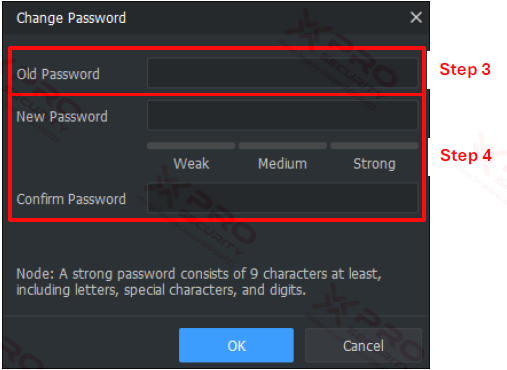The width and height of the screenshot is (507, 370).
Task: Click the Medium strength label
Action: coord(282,164)
